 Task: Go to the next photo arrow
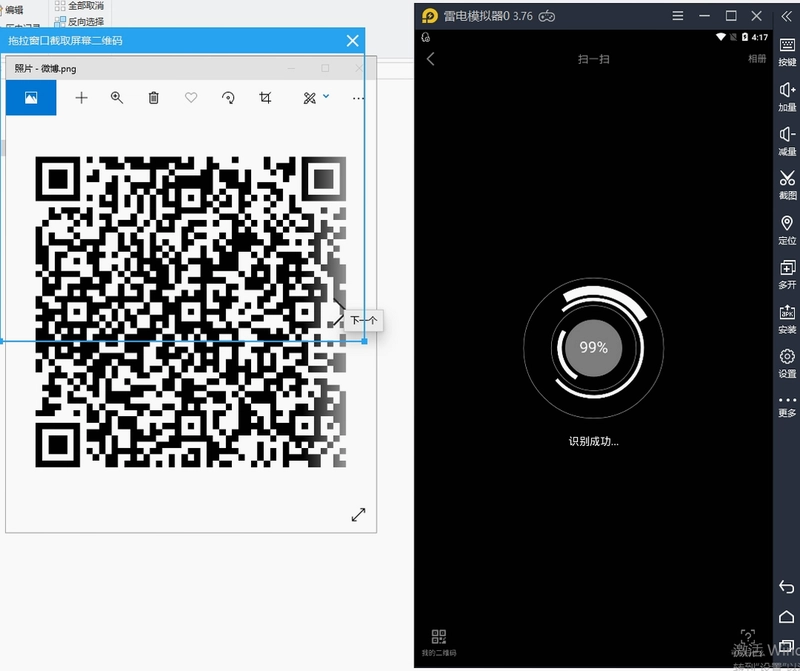[x=339, y=312]
